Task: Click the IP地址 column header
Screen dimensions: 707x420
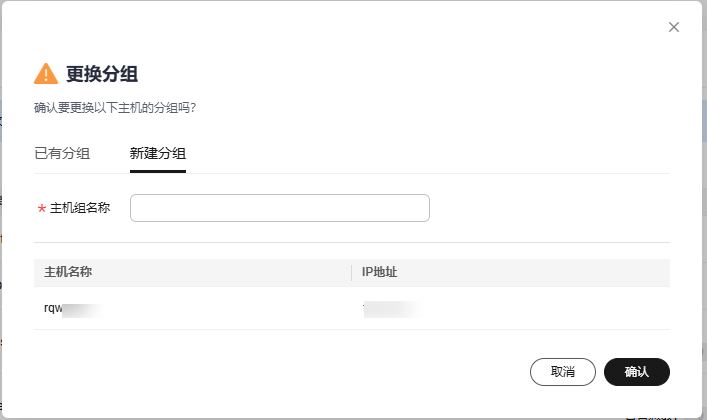Action: pos(379,272)
